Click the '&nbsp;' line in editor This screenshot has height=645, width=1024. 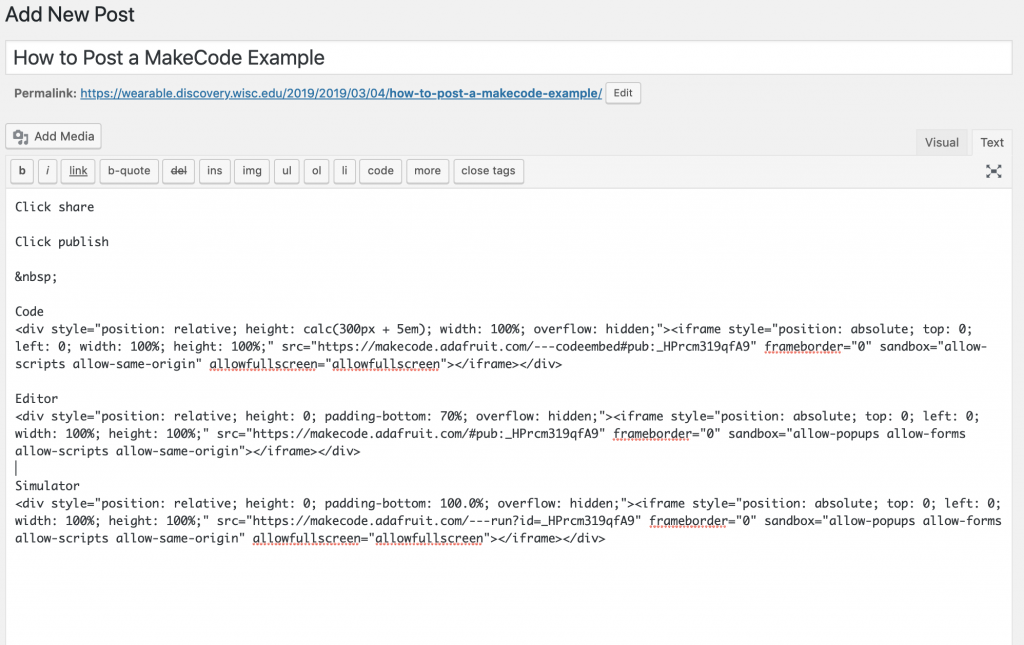click(36, 277)
